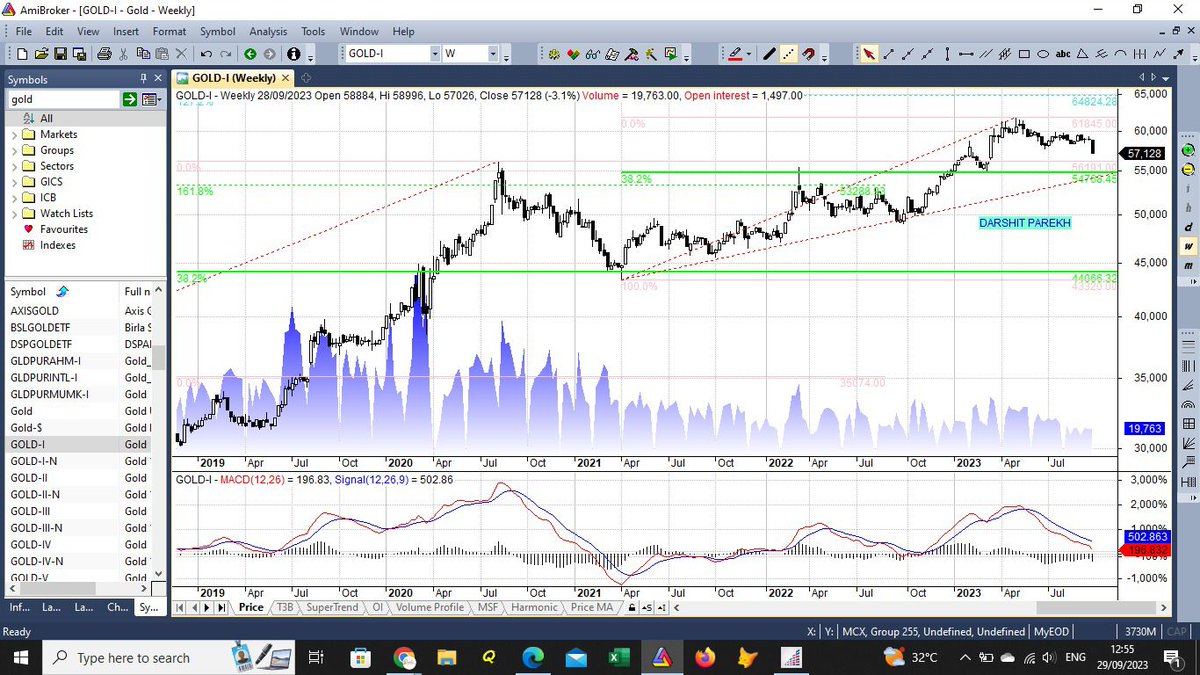Jump to the first chart sheet
Viewport: 1200px width, 675px height.
pos(180,607)
